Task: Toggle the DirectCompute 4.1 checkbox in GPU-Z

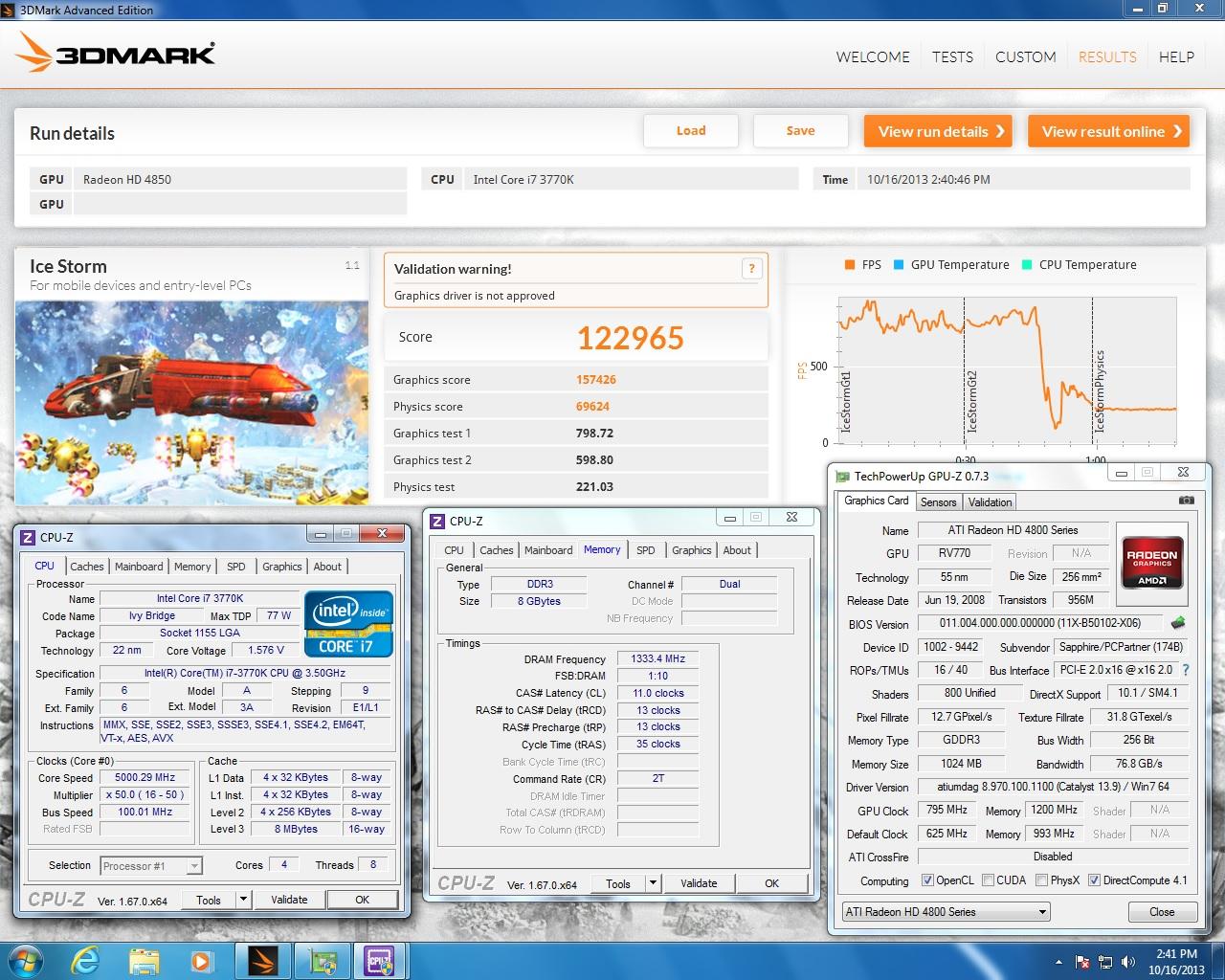Action: coord(1094,880)
